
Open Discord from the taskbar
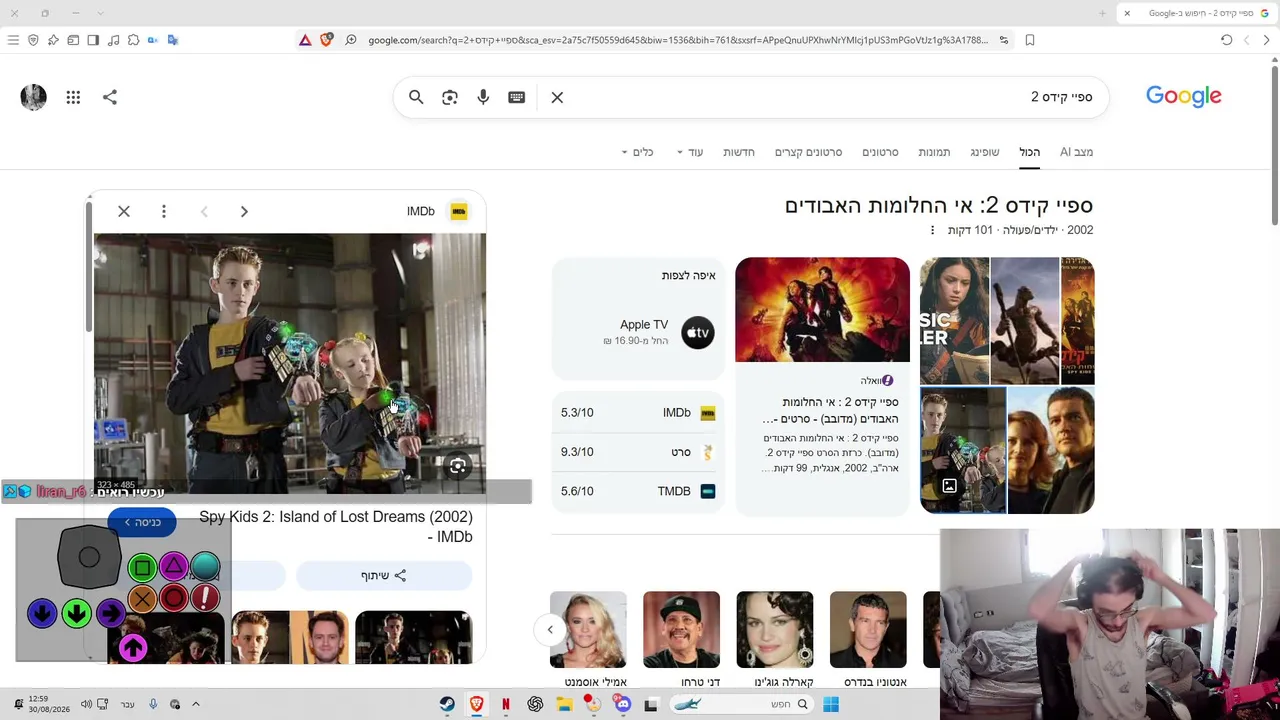[x=622, y=704]
